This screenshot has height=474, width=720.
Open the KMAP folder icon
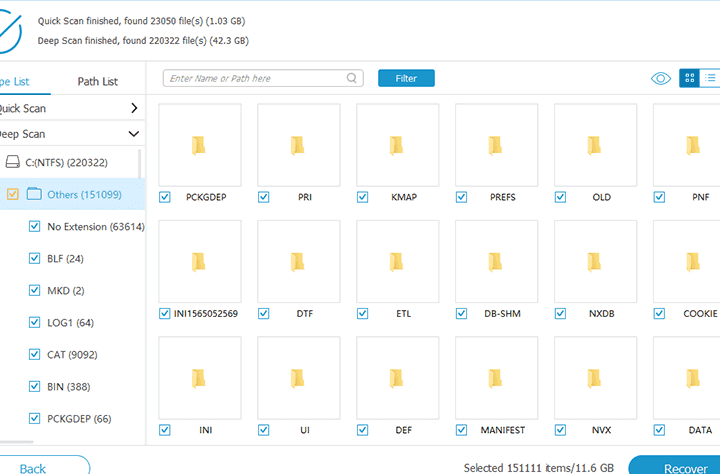coord(397,145)
